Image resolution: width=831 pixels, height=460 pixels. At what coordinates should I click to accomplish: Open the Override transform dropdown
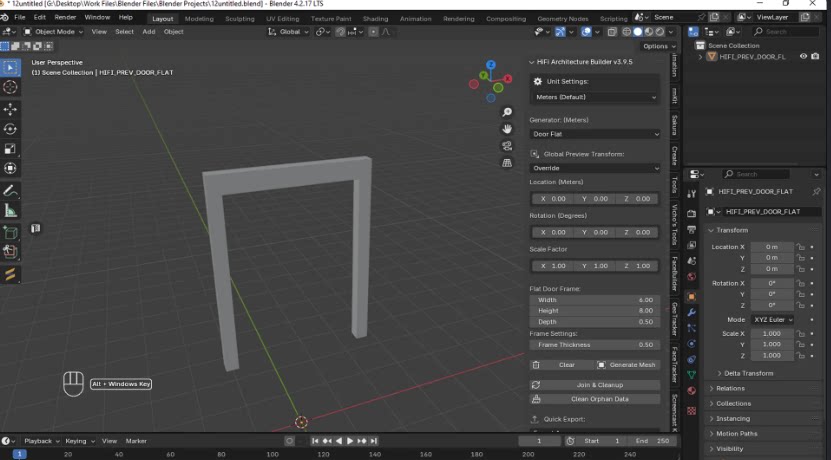(595, 168)
